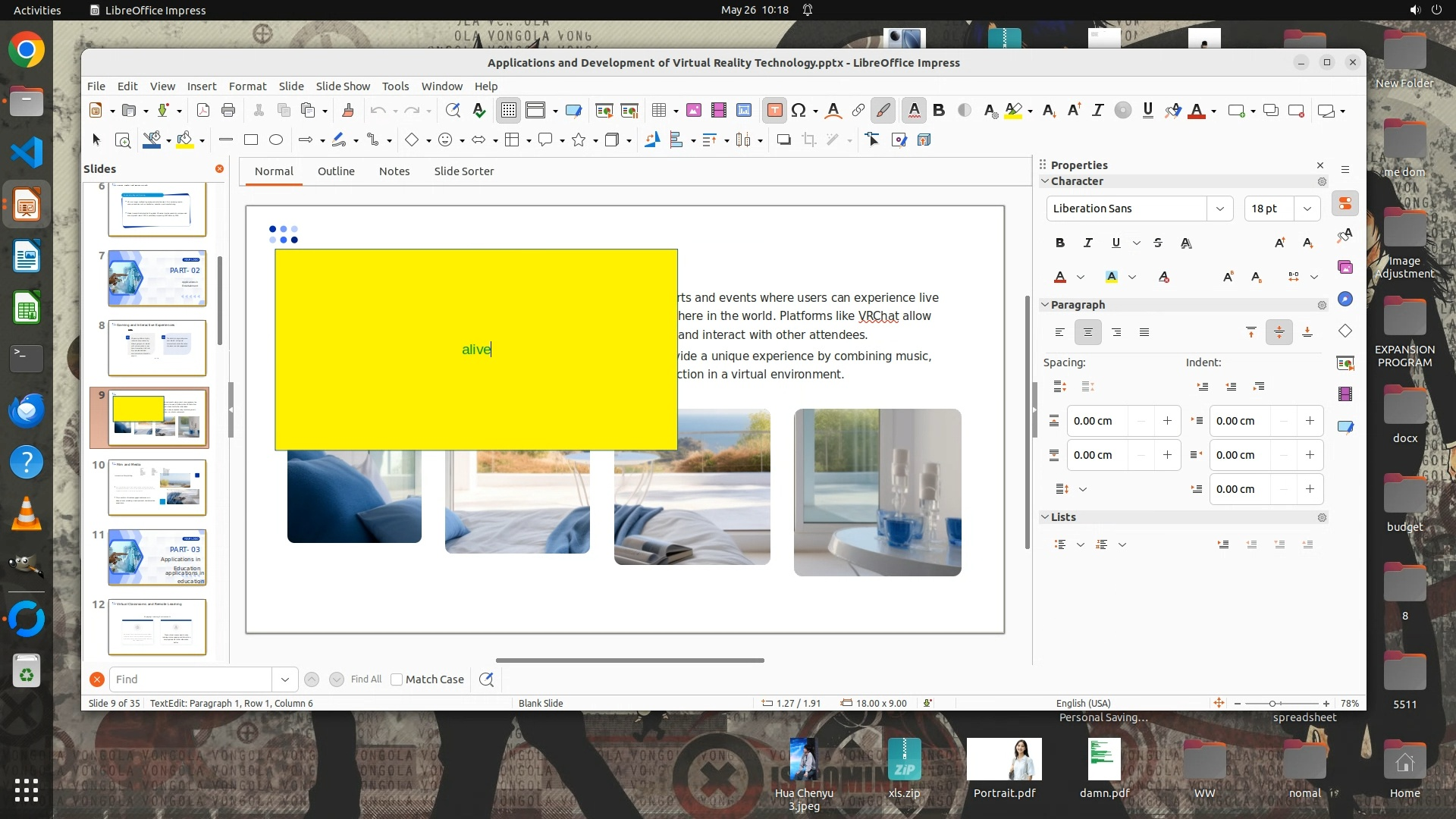Toggle Italic in Character panel
The image size is (1456, 819).
(x=1088, y=243)
